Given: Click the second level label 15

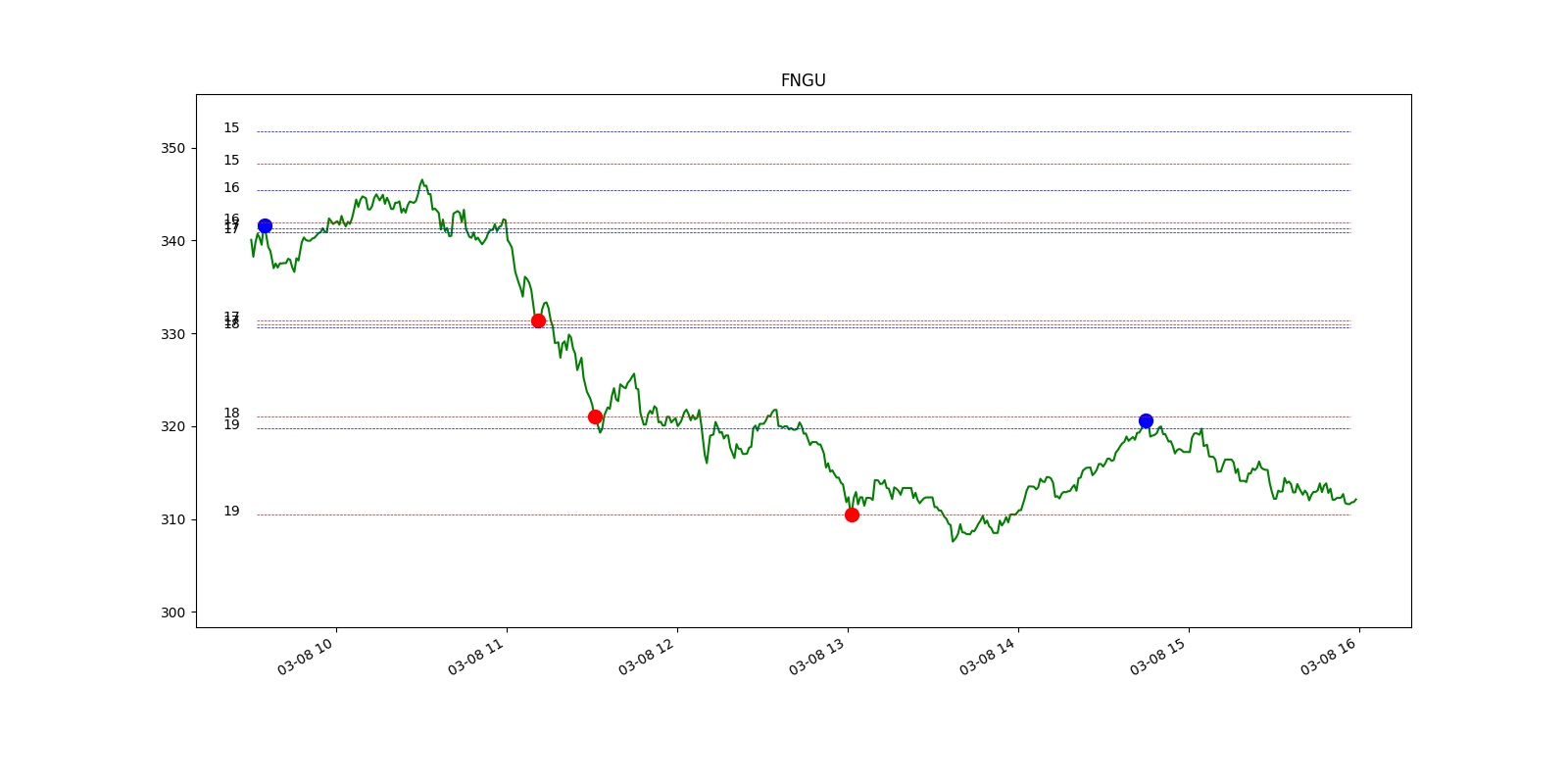Looking at the screenshot, I should [x=231, y=161].
